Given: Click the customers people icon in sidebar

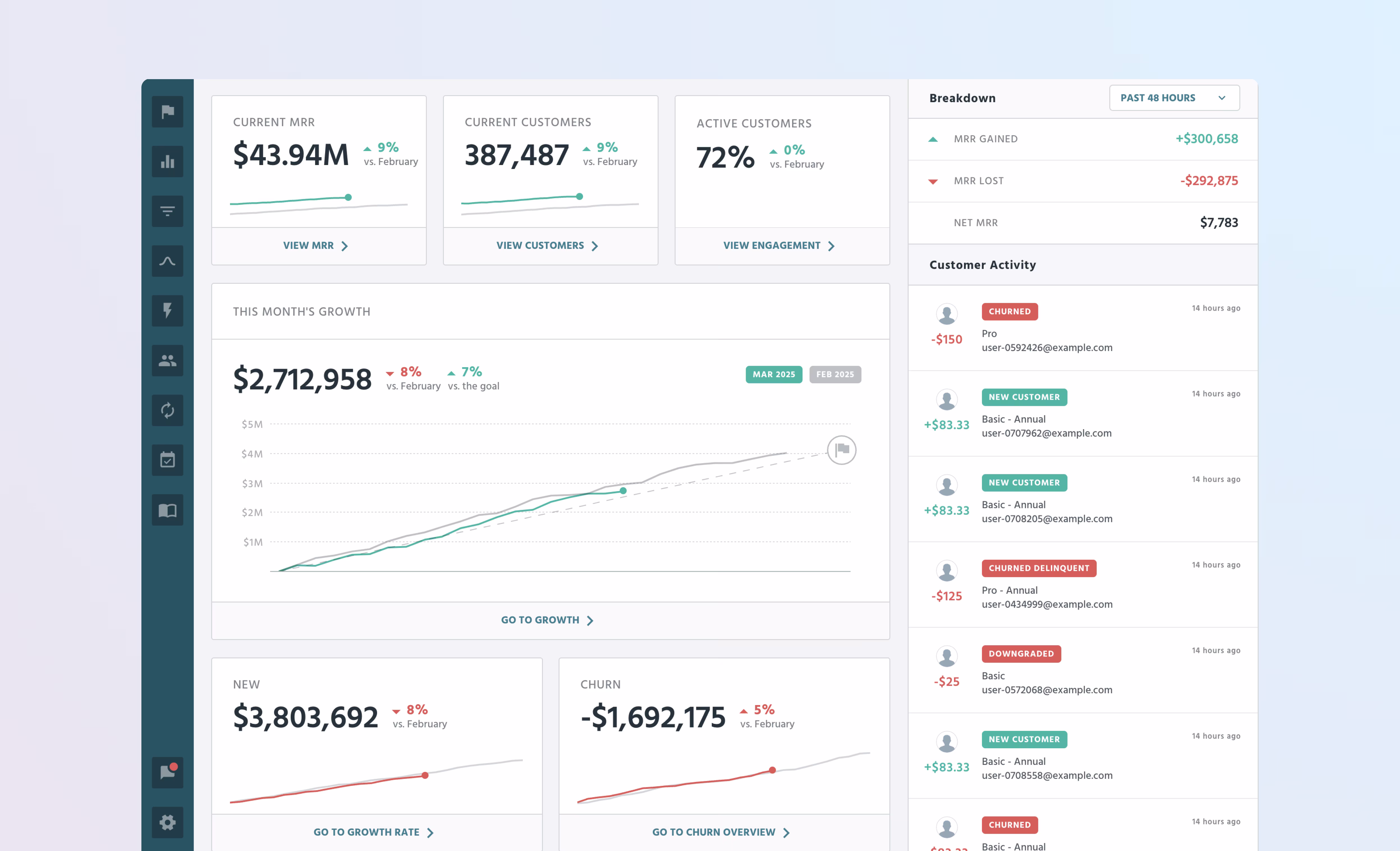Looking at the screenshot, I should tap(167, 360).
